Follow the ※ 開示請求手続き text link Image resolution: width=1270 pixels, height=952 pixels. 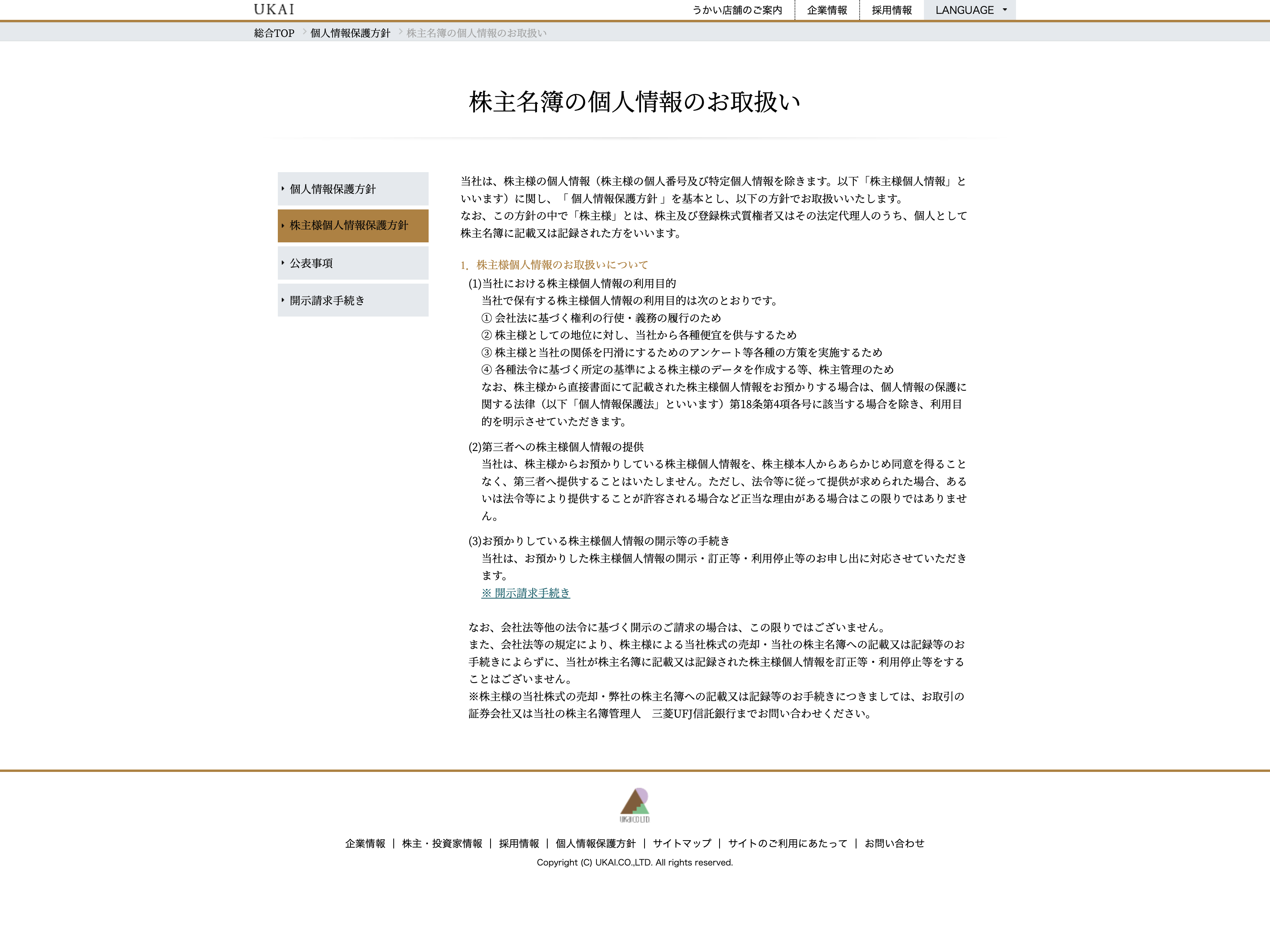pos(525,593)
